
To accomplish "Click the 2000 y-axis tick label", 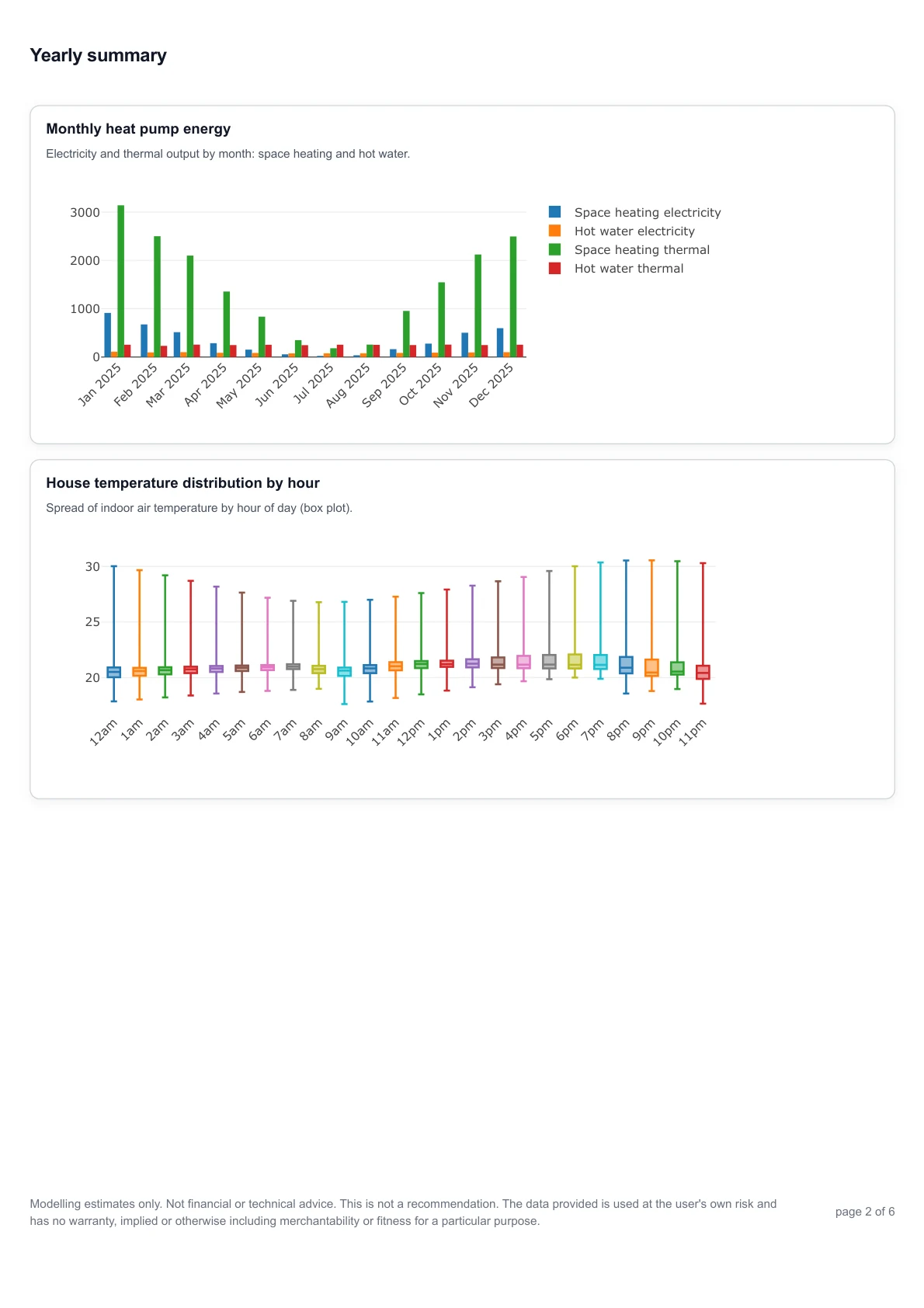I will (x=85, y=260).
